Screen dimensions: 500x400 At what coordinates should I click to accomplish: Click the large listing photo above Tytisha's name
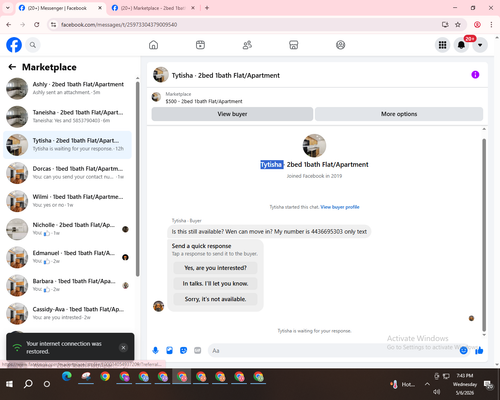point(314,146)
